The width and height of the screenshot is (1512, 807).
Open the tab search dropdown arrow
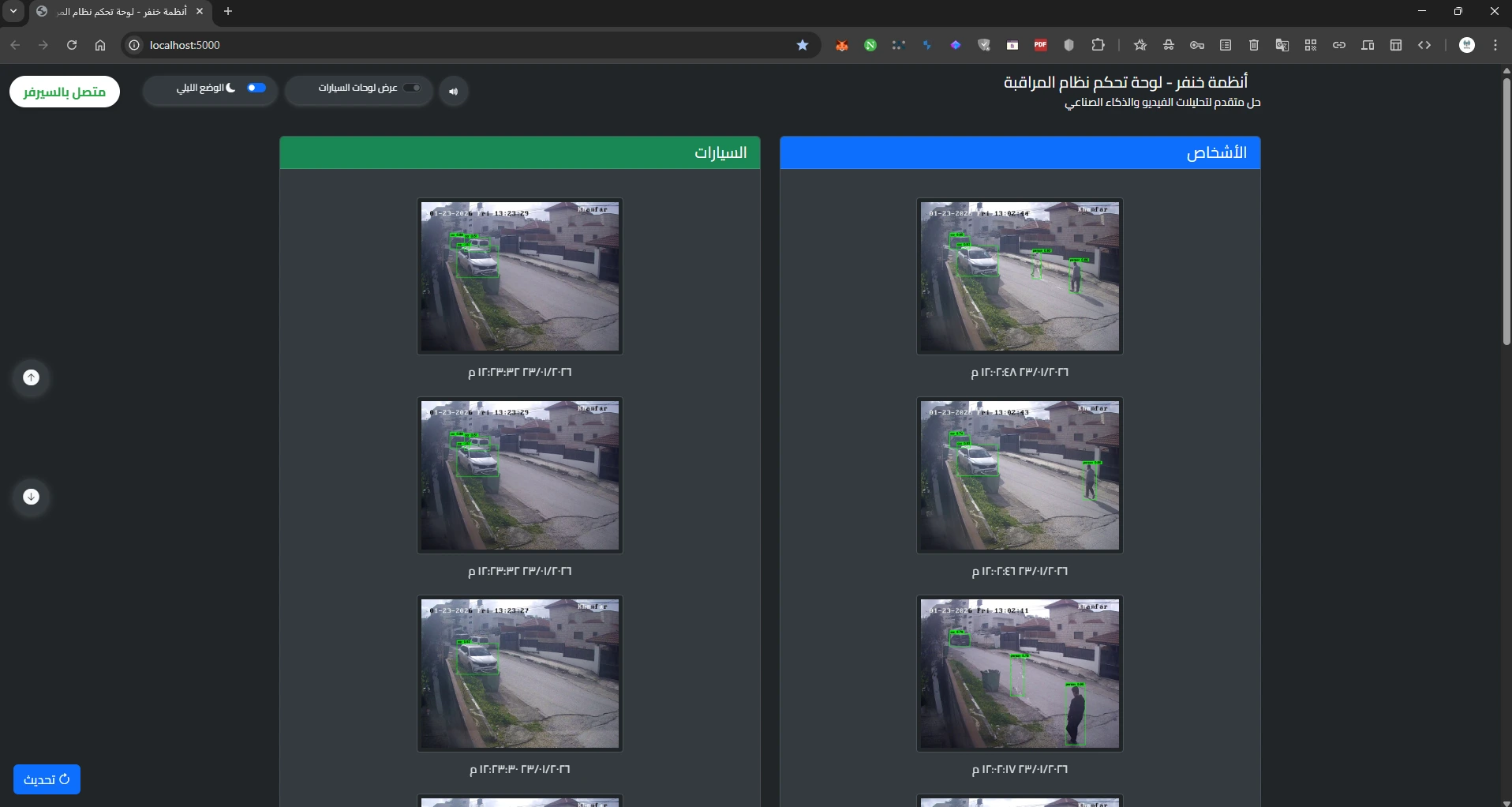pos(13,12)
